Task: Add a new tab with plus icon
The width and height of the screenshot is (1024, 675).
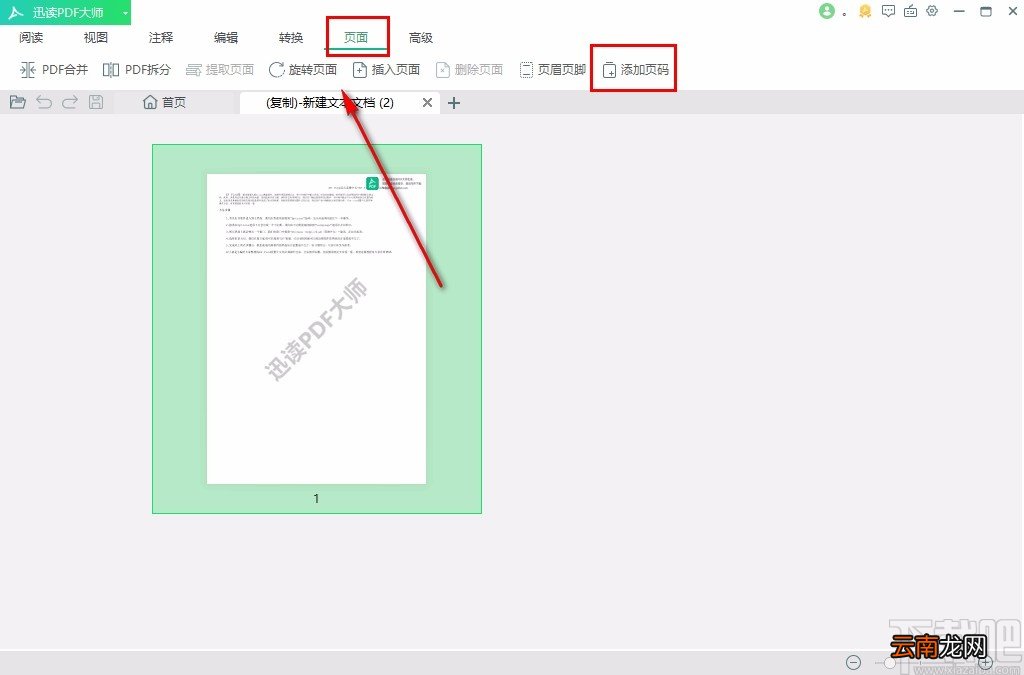Action: point(454,102)
